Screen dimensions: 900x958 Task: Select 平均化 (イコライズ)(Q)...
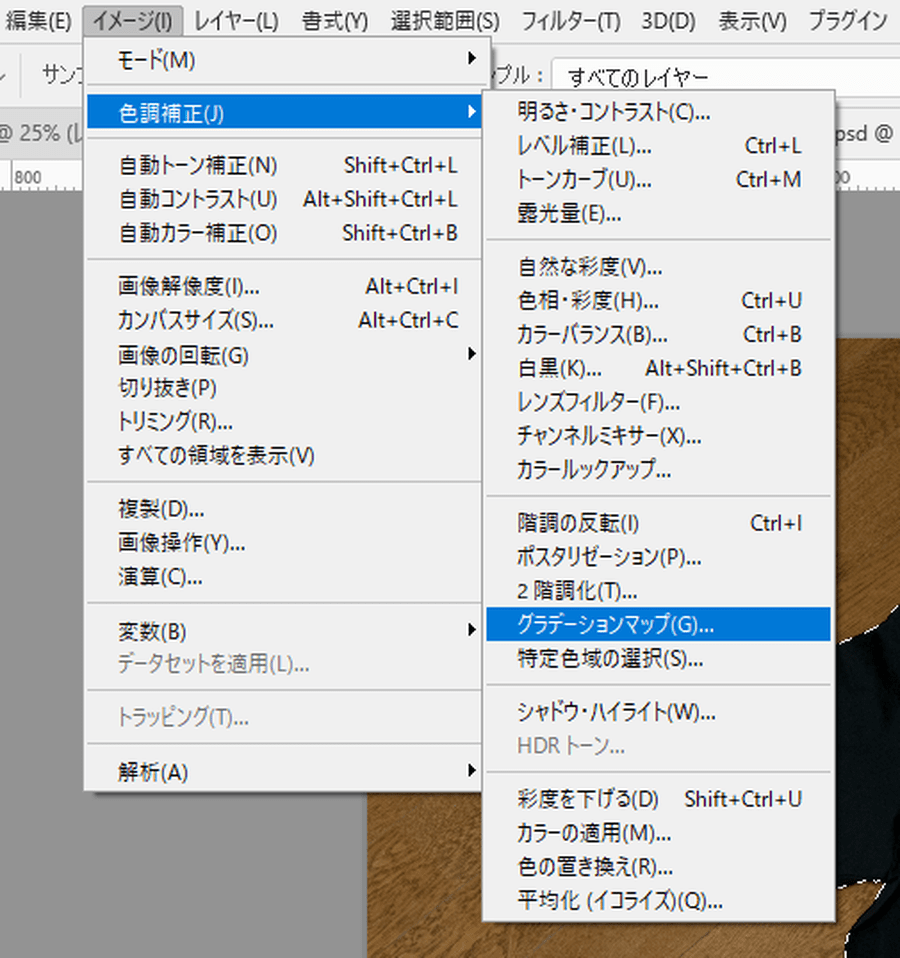point(658,901)
